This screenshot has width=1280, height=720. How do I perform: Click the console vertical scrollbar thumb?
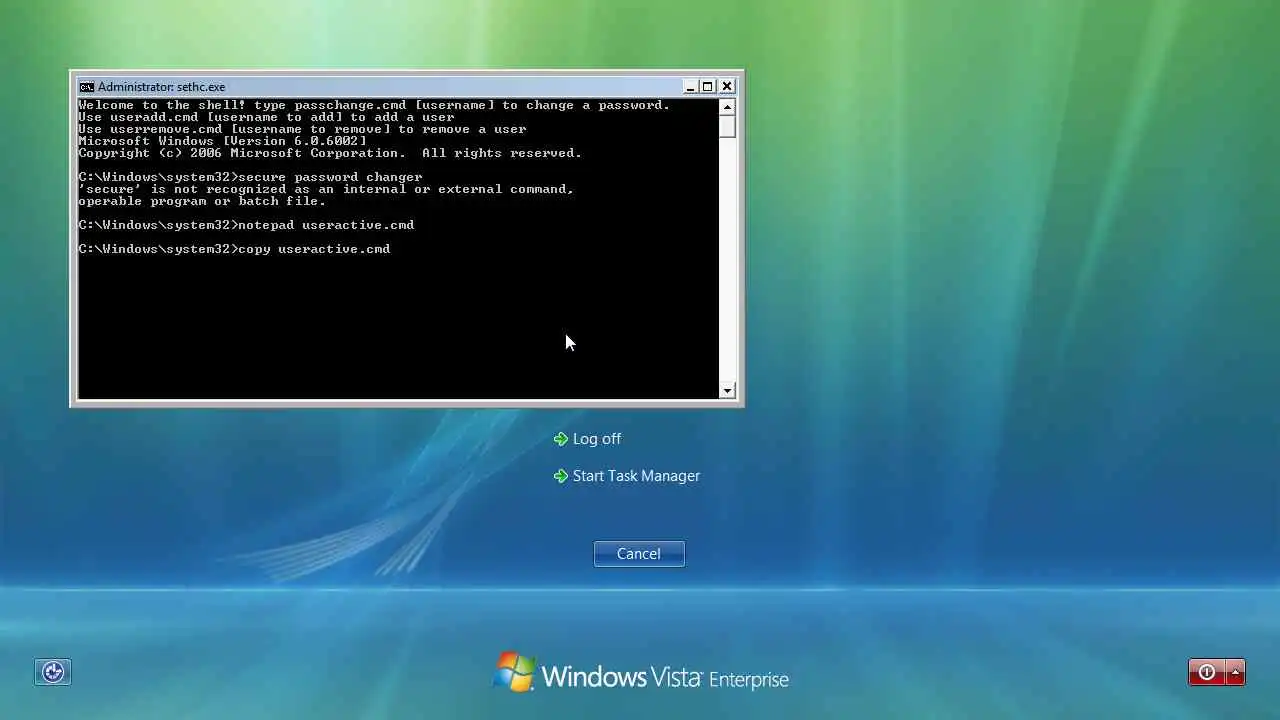coord(727,126)
